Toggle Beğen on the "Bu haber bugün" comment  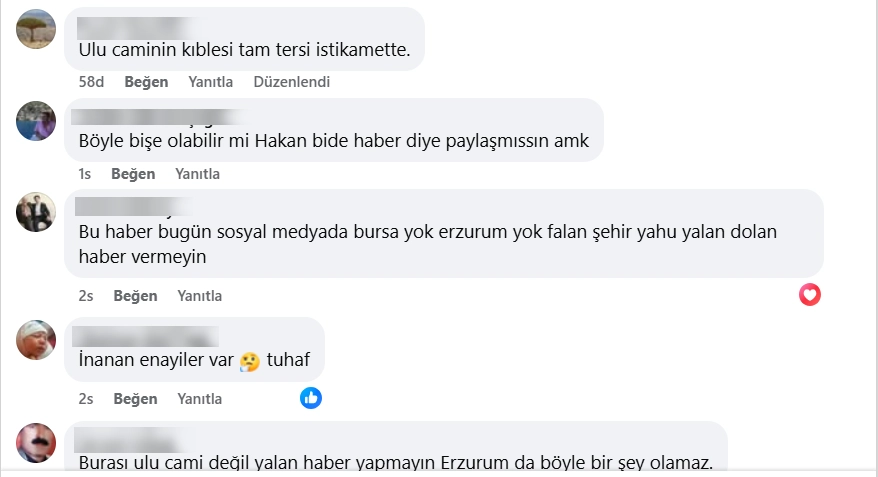coord(135,296)
